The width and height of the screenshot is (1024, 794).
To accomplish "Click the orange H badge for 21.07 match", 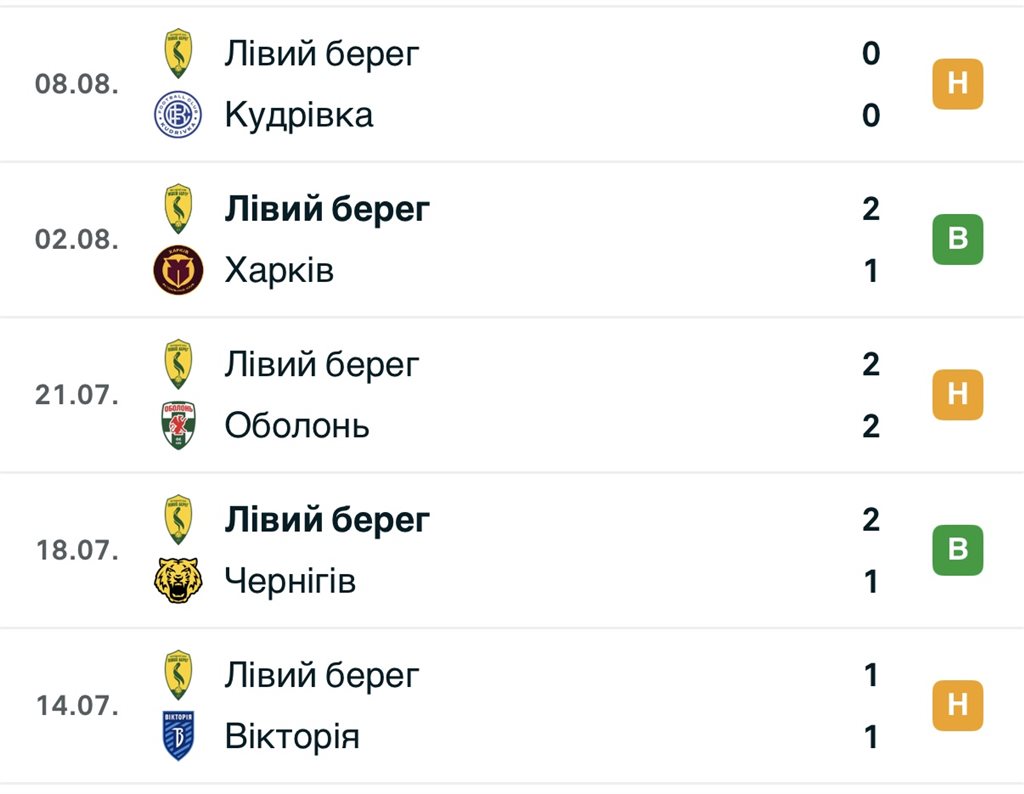I will [x=957, y=394].
